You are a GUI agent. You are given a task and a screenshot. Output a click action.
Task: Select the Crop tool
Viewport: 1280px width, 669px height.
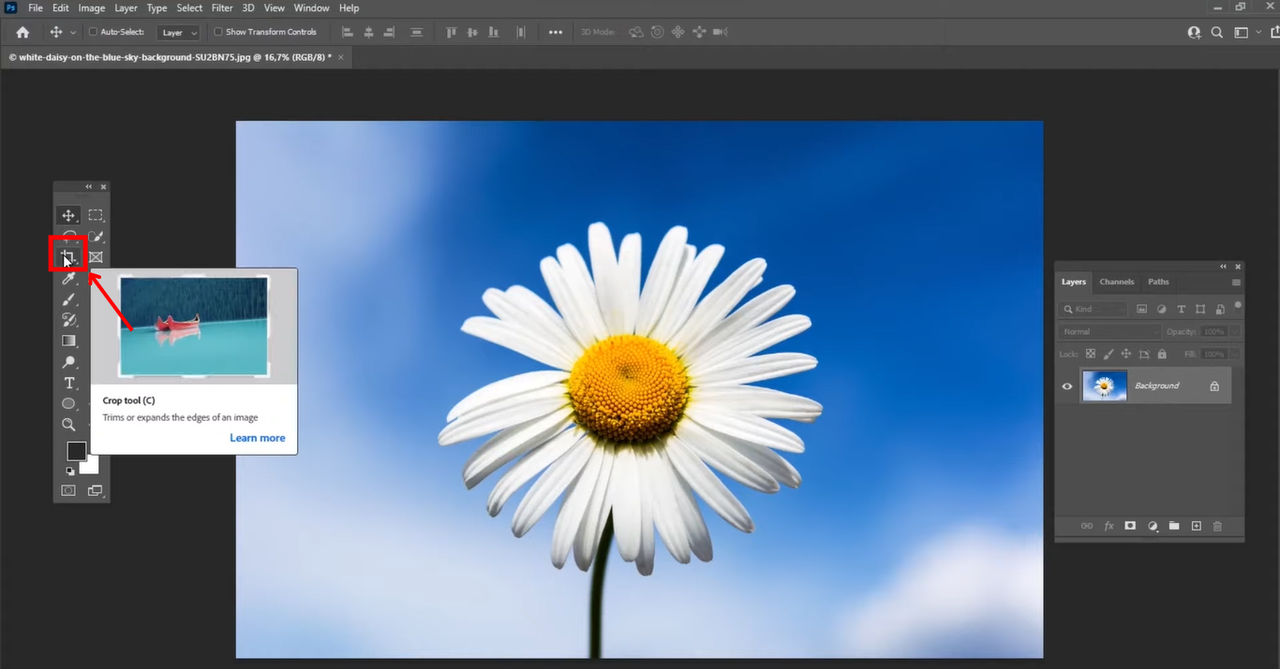[68, 257]
